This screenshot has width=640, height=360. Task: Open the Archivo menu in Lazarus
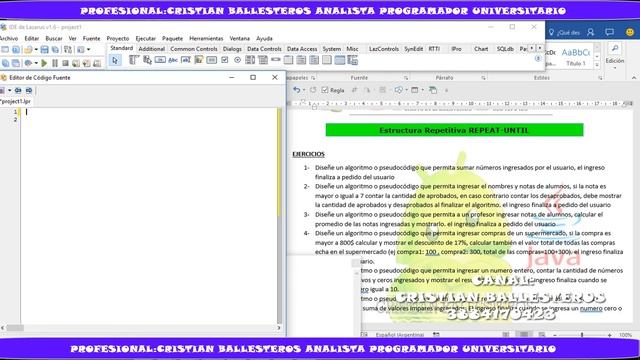tap(9, 38)
